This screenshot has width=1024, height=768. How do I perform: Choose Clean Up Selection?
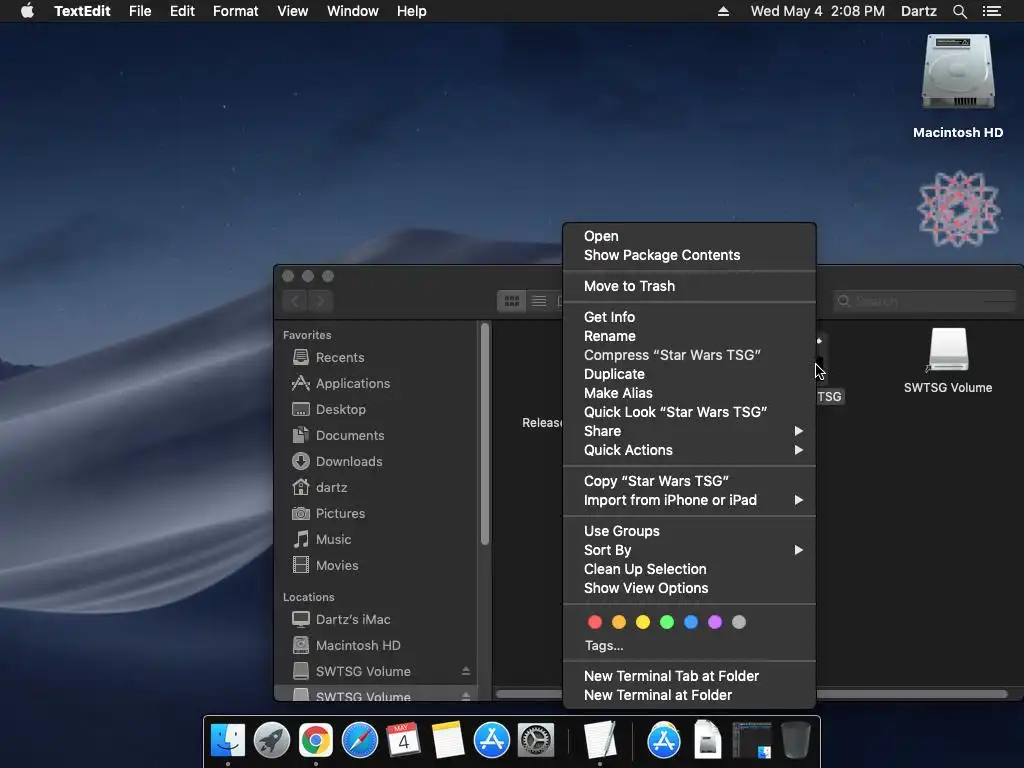[690, 569]
